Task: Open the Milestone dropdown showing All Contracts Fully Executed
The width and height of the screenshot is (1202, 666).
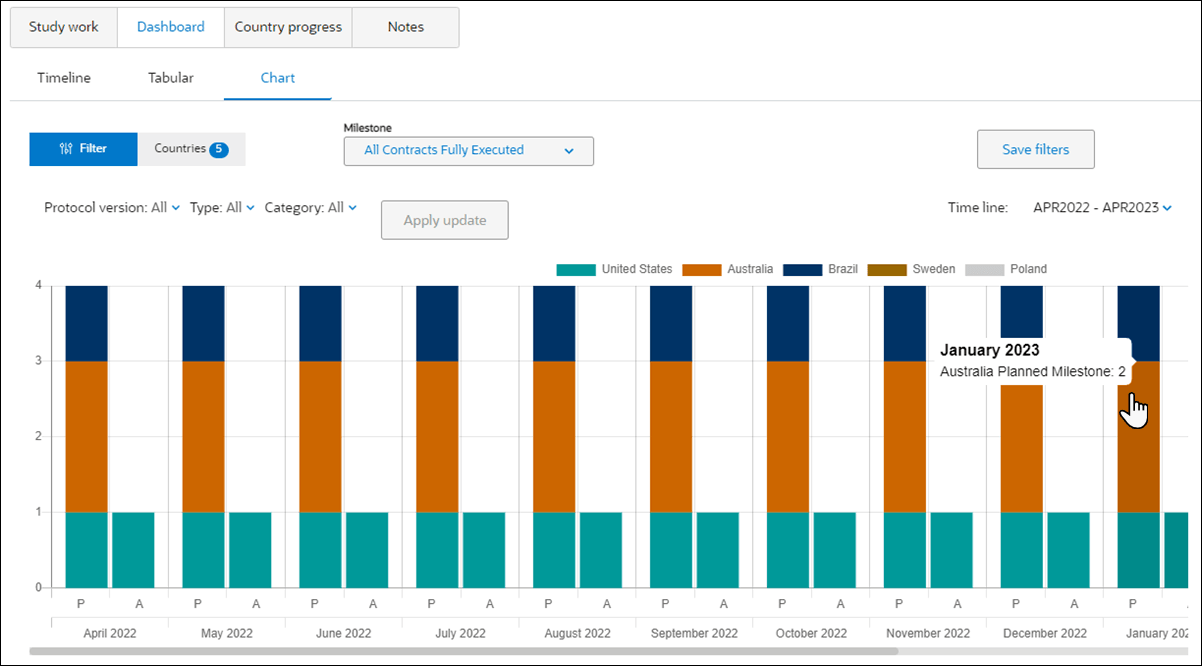Action: click(x=468, y=151)
